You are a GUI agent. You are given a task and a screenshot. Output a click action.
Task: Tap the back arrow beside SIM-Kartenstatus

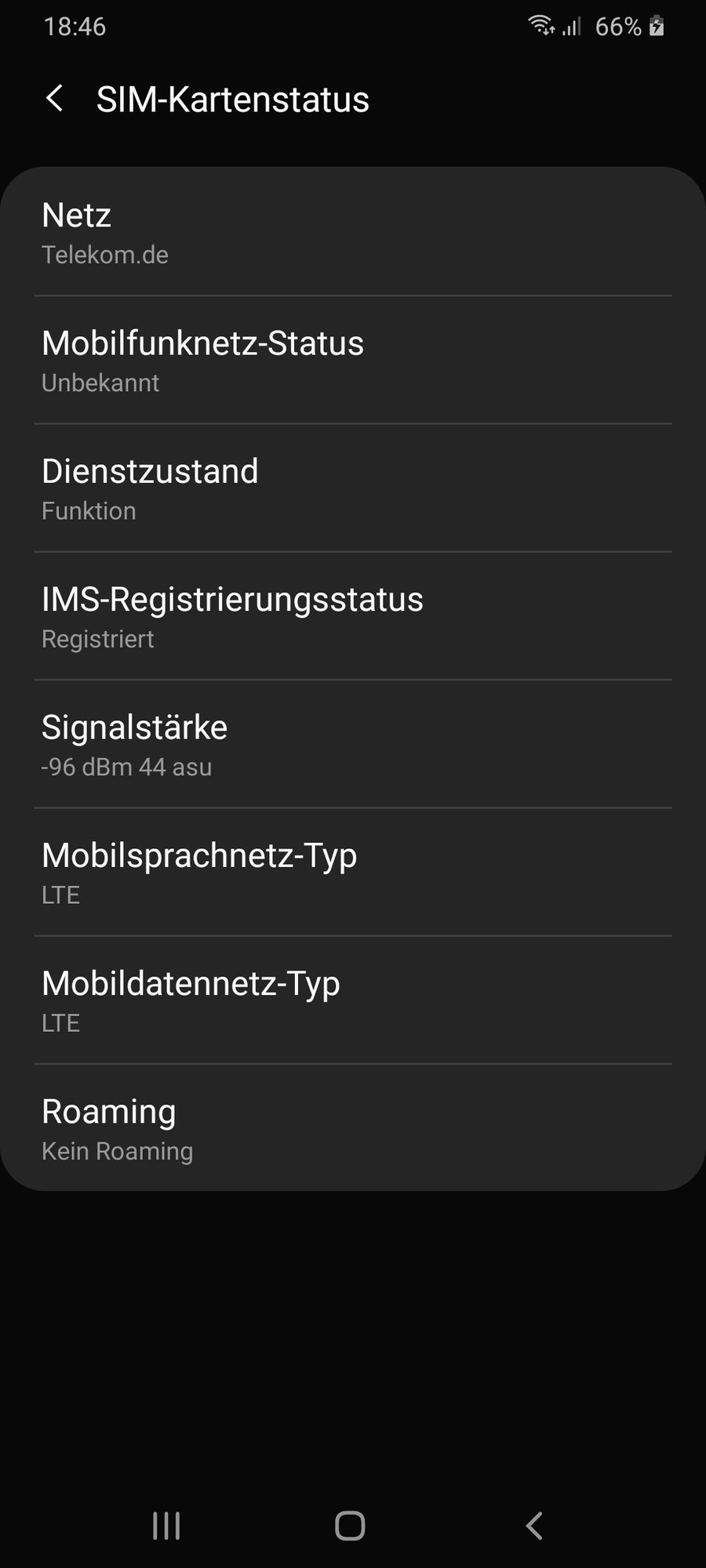coord(54,99)
